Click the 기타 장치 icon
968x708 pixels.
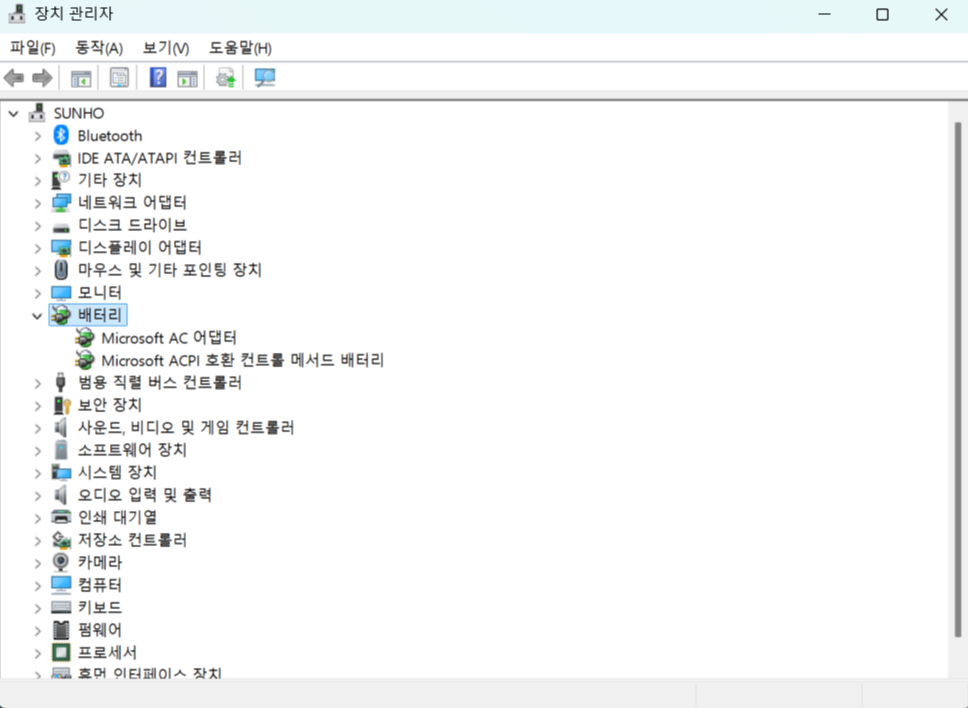[x=60, y=180]
